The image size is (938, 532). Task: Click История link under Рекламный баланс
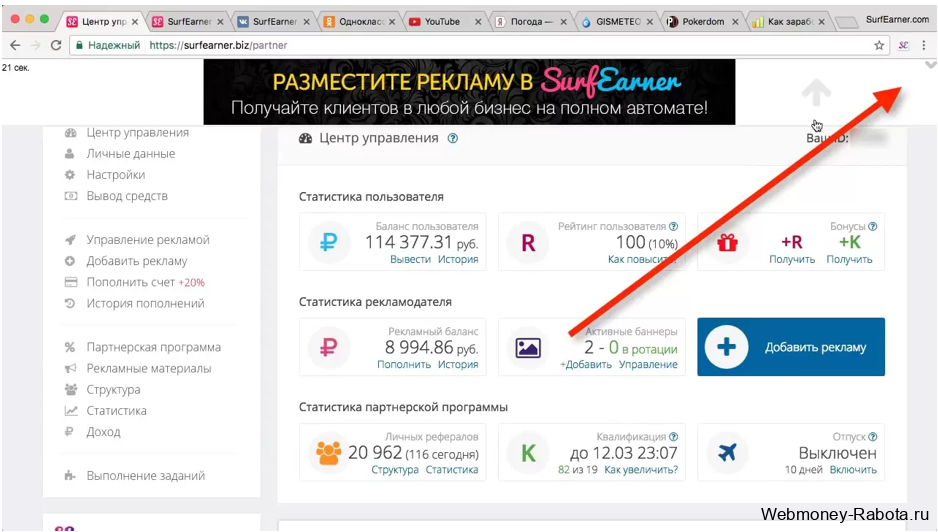click(x=458, y=364)
